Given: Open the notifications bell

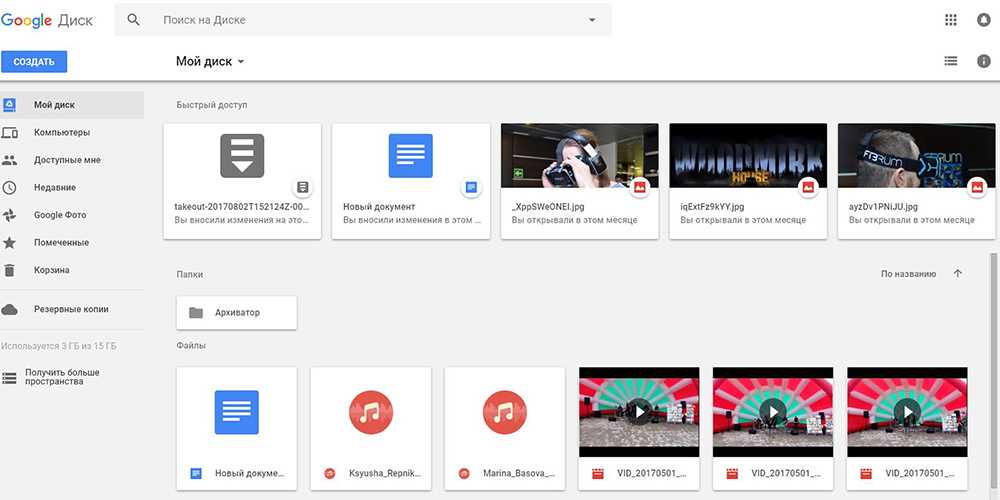Looking at the screenshot, I should [x=983, y=20].
